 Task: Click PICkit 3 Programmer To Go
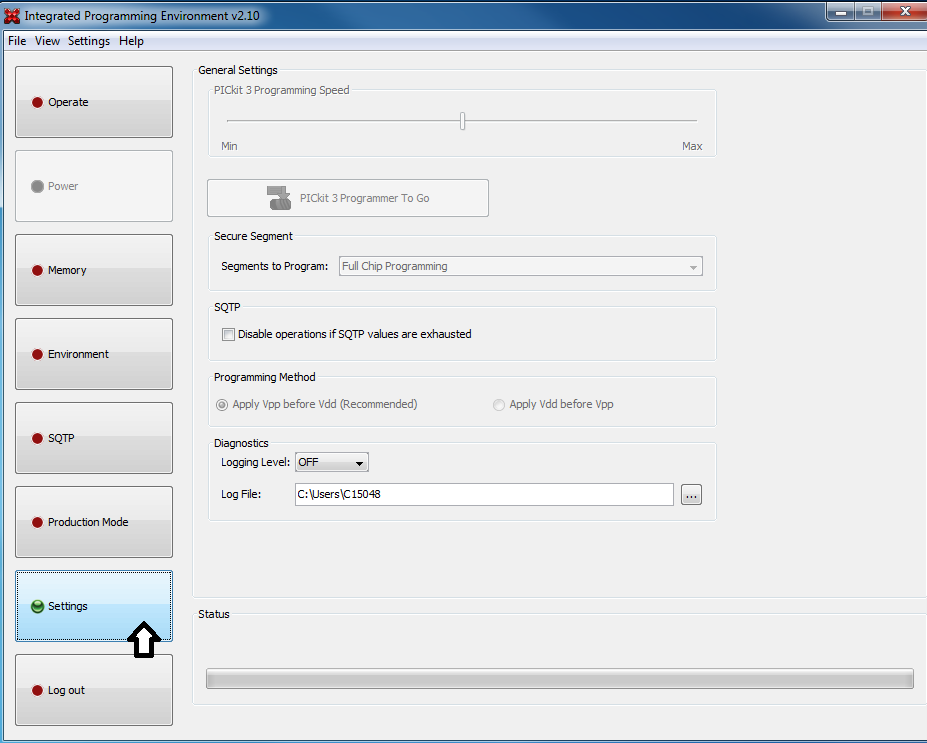(x=347, y=198)
